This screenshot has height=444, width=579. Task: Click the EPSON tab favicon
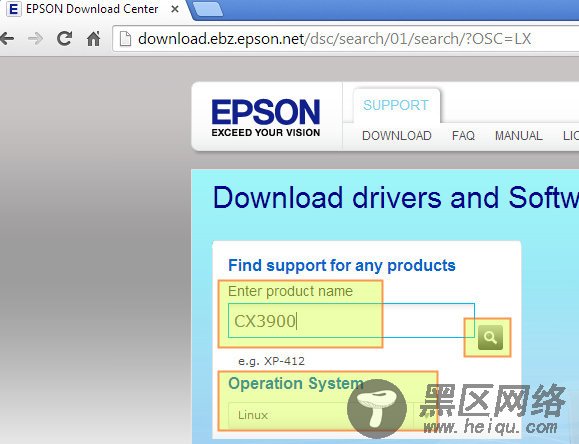13,9
